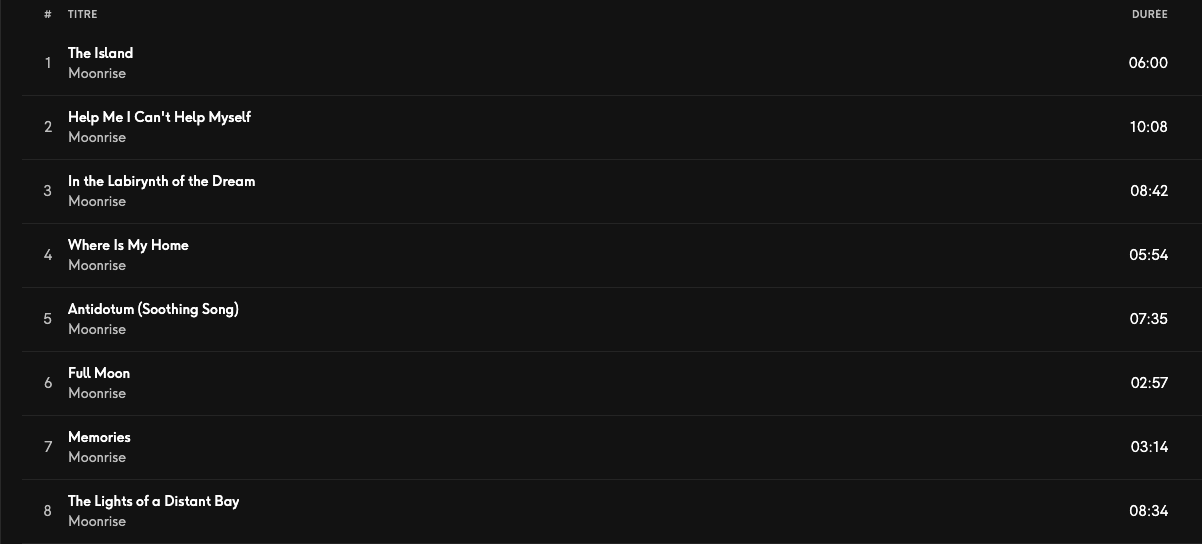1202x544 pixels.
Task: Play the track The Island
Action: pyautogui.click(x=100, y=53)
